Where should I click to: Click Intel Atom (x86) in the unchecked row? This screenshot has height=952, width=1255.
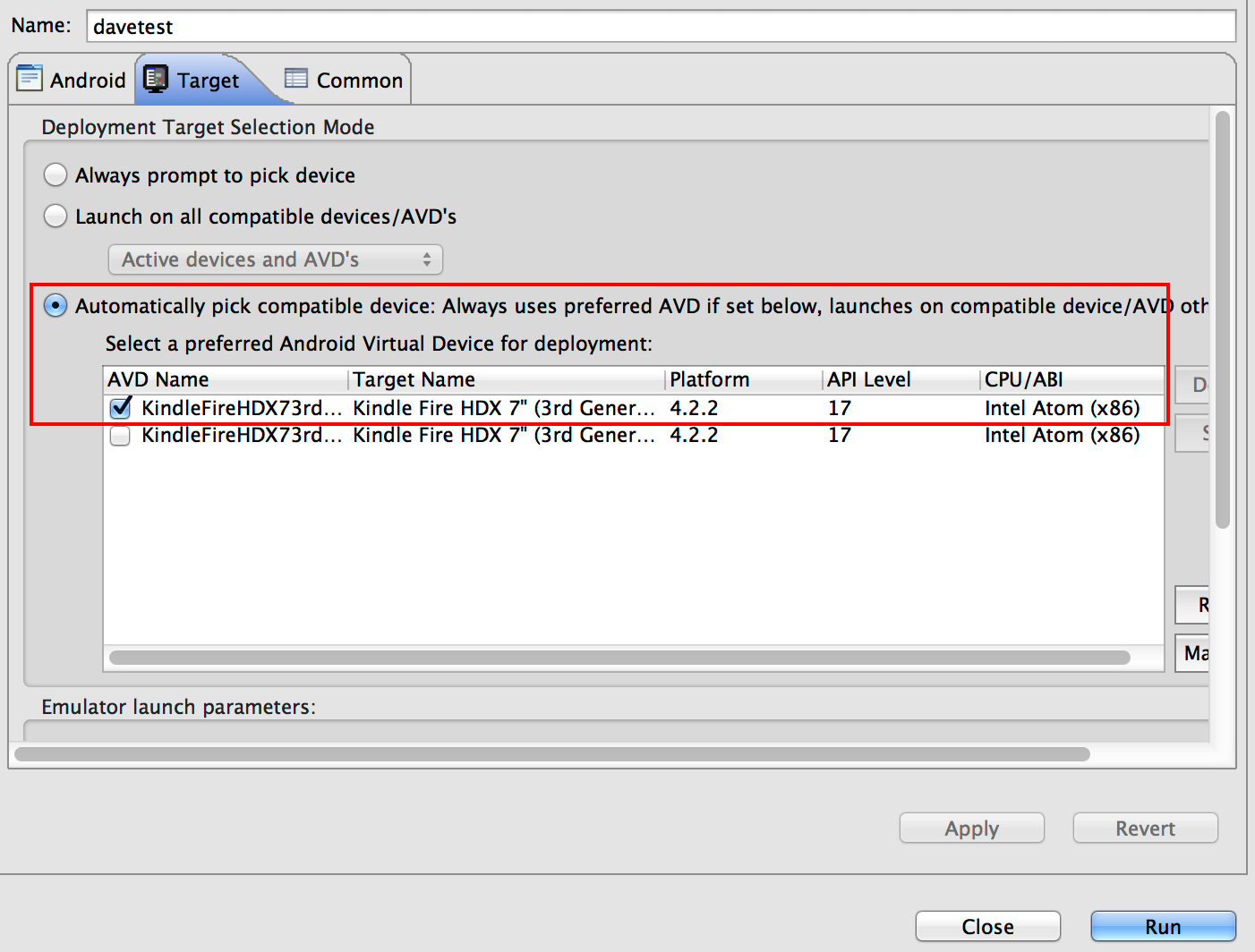click(x=1063, y=435)
